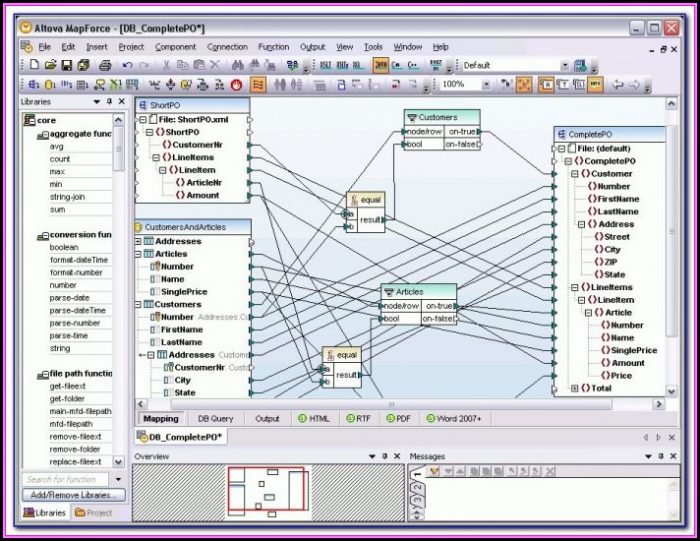
Task: Select C# code generation icon
Action: pyautogui.click(x=396, y=65)
